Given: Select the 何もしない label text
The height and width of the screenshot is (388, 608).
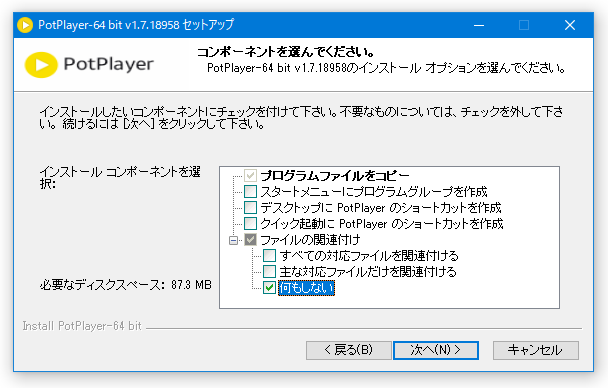Looking at the screenshot, I should click(306, 288).
